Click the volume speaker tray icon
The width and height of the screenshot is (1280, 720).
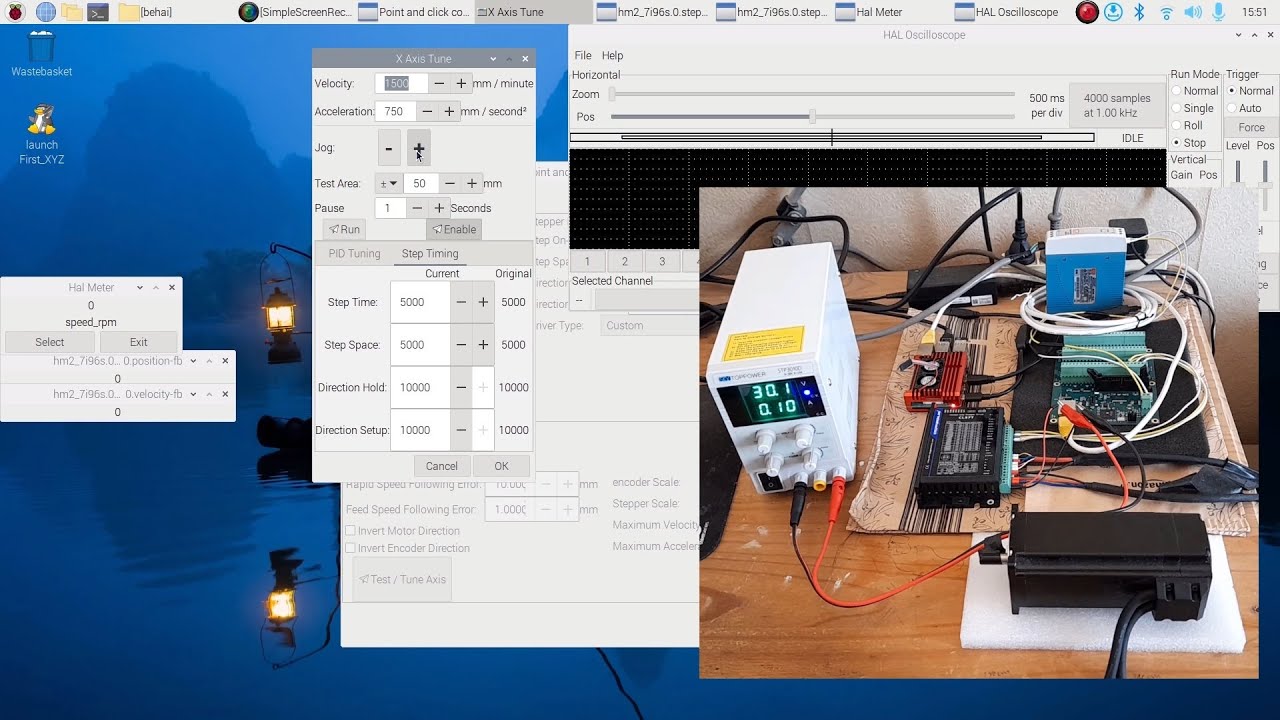click(1192, 12)
